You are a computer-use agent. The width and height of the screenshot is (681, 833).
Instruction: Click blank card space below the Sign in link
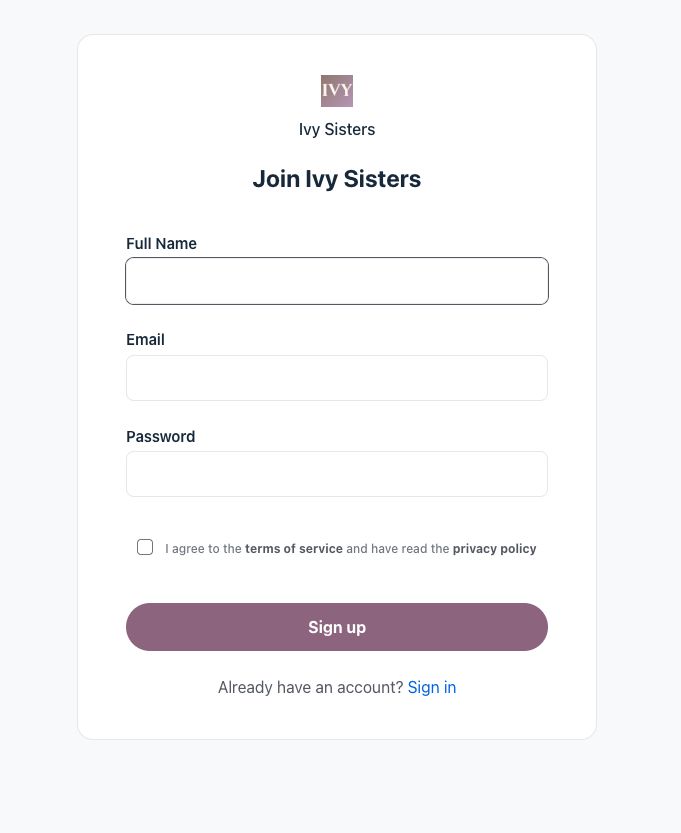coord(337,720)
